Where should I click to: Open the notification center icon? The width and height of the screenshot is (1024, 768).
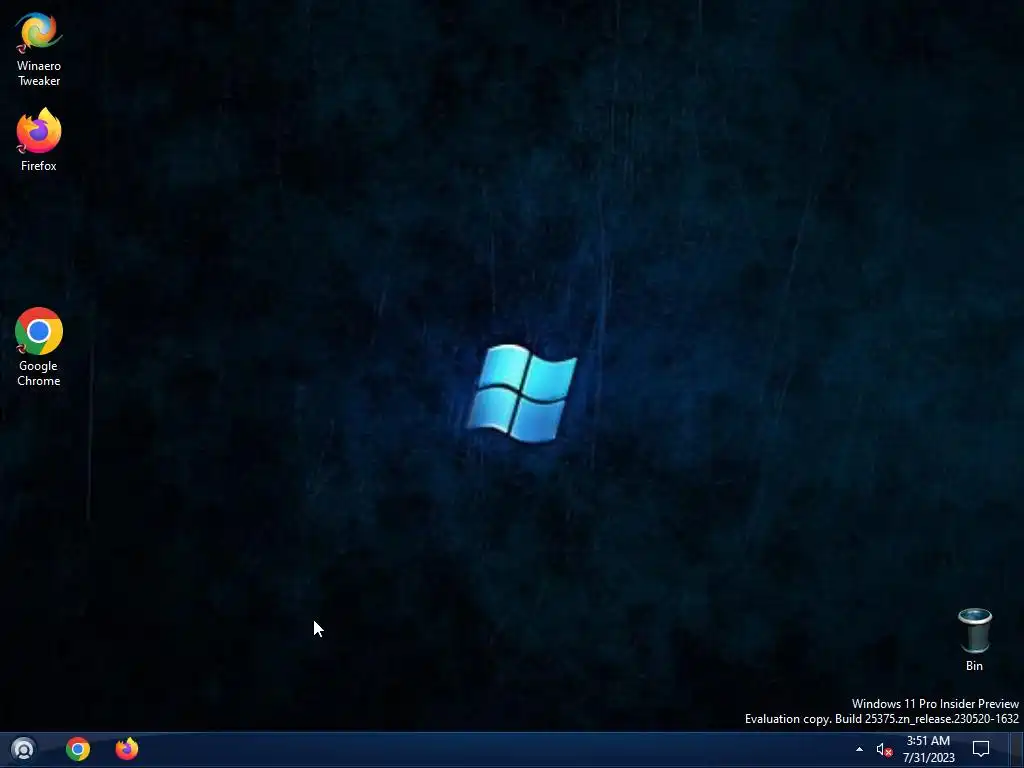point(981,749)
